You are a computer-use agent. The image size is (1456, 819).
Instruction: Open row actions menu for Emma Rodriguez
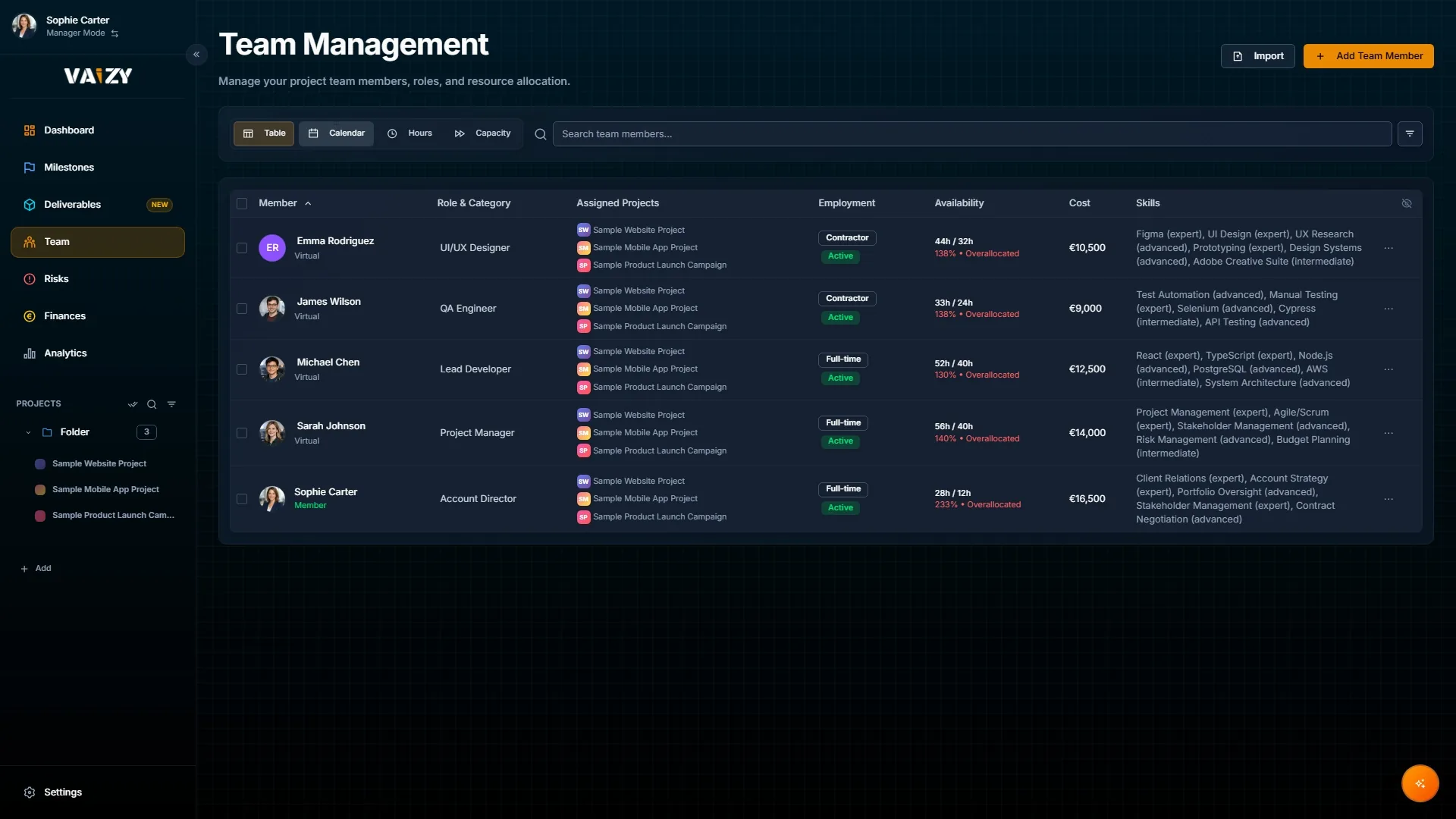click(x=1389, y=248)
